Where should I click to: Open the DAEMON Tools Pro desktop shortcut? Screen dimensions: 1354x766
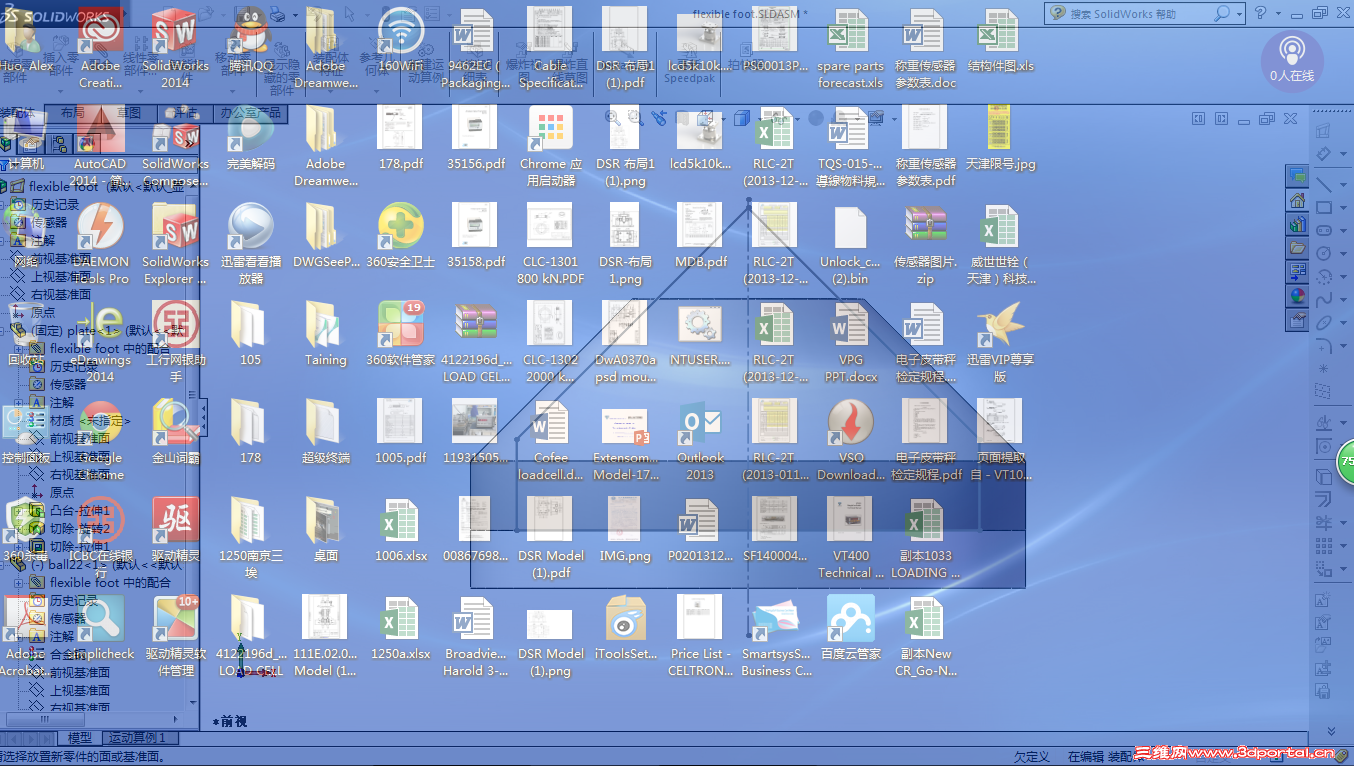(x=100, y=244)
